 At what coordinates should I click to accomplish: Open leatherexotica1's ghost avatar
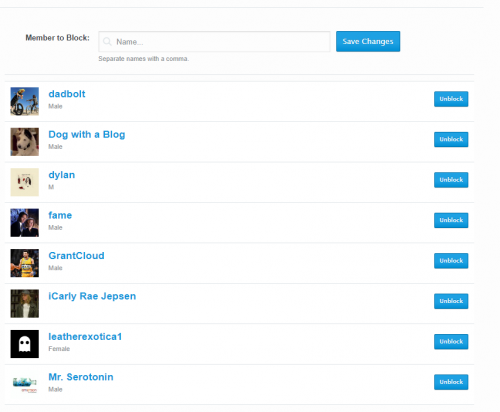25,344
